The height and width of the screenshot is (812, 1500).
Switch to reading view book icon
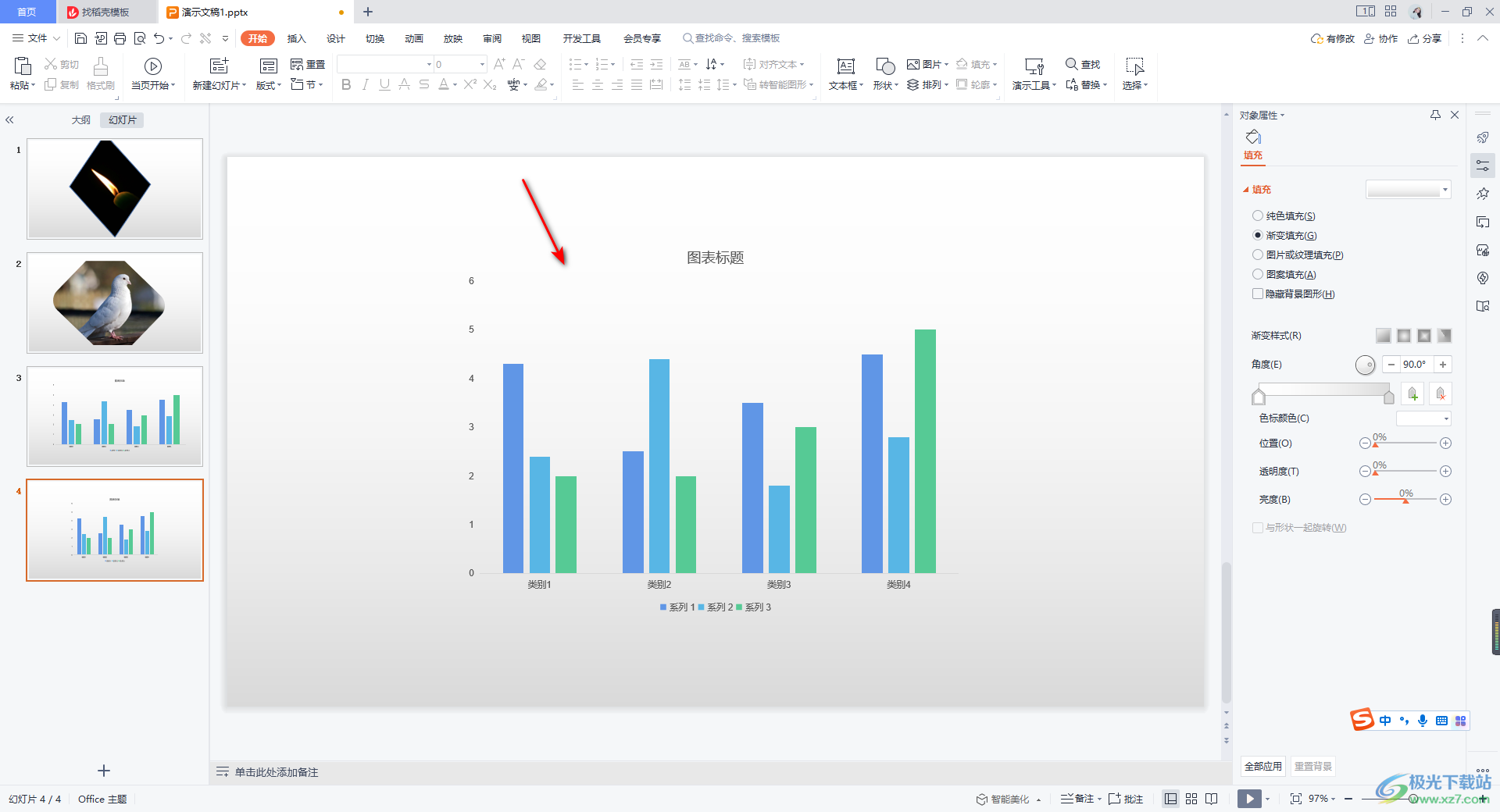pyautogui.click(x=1212, y=799)
